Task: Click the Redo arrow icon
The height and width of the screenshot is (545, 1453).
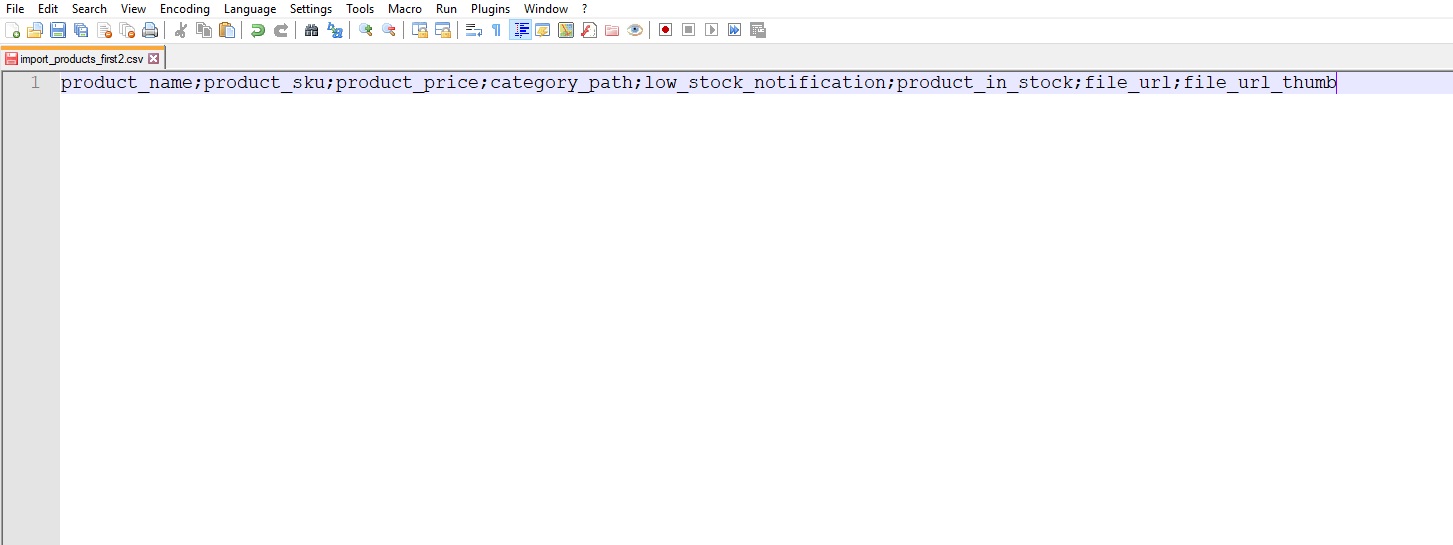Action: click(281, 30)
